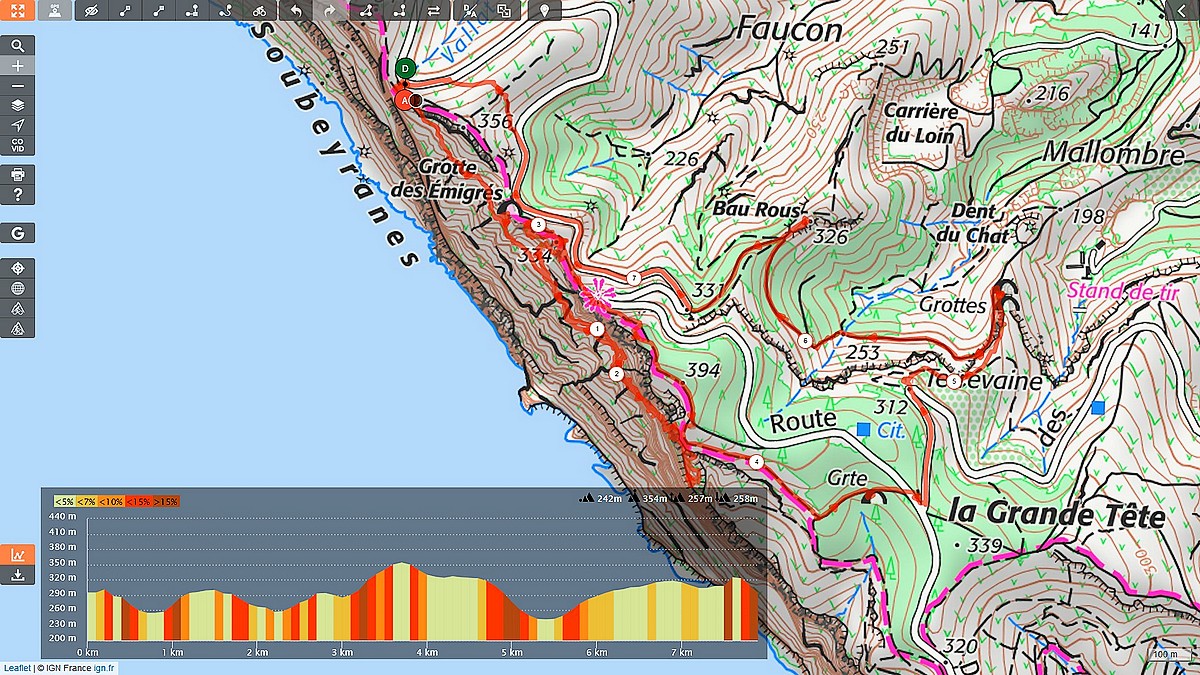Select the map pin waypoint tool
Viewport: 1200px width, 675px height.
544,10
